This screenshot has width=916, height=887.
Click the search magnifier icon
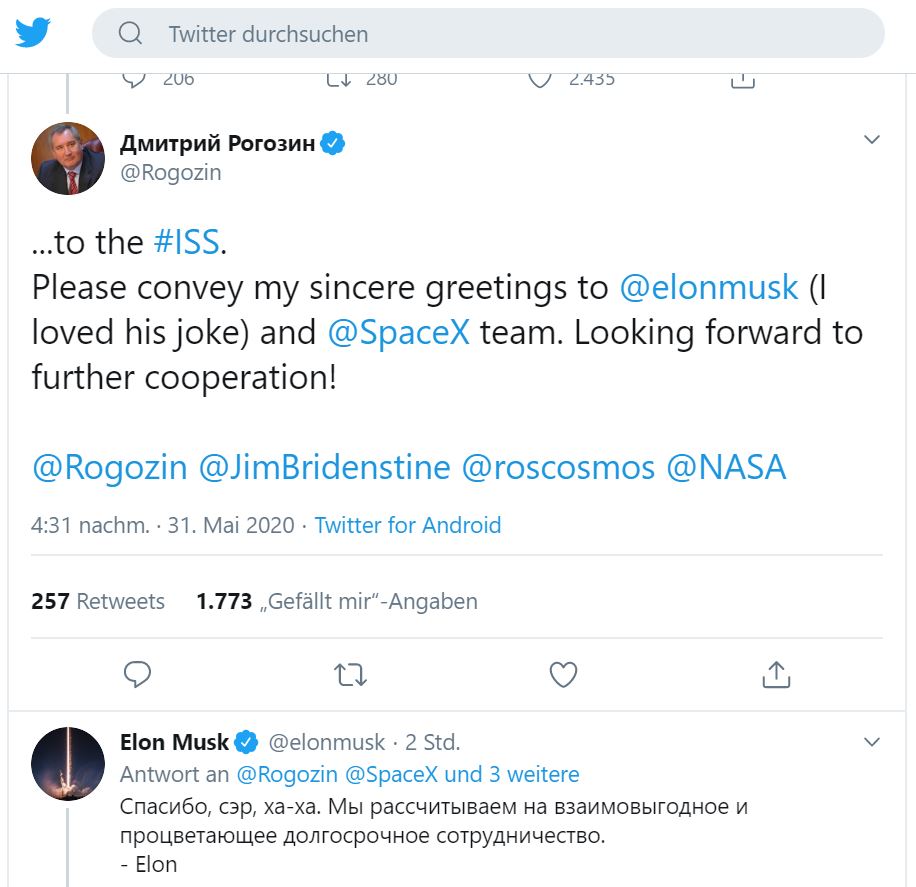(130, 34)
